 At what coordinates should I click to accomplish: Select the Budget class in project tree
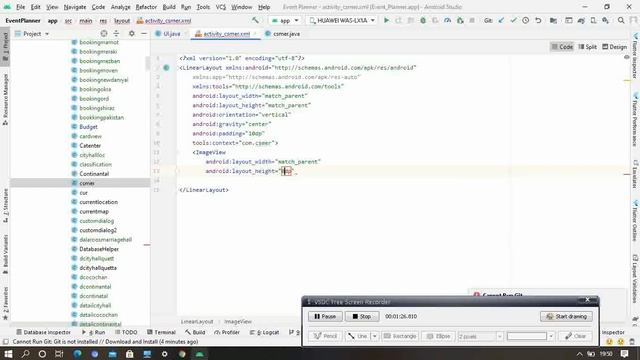pyautogui.click(x=88, y=127)
